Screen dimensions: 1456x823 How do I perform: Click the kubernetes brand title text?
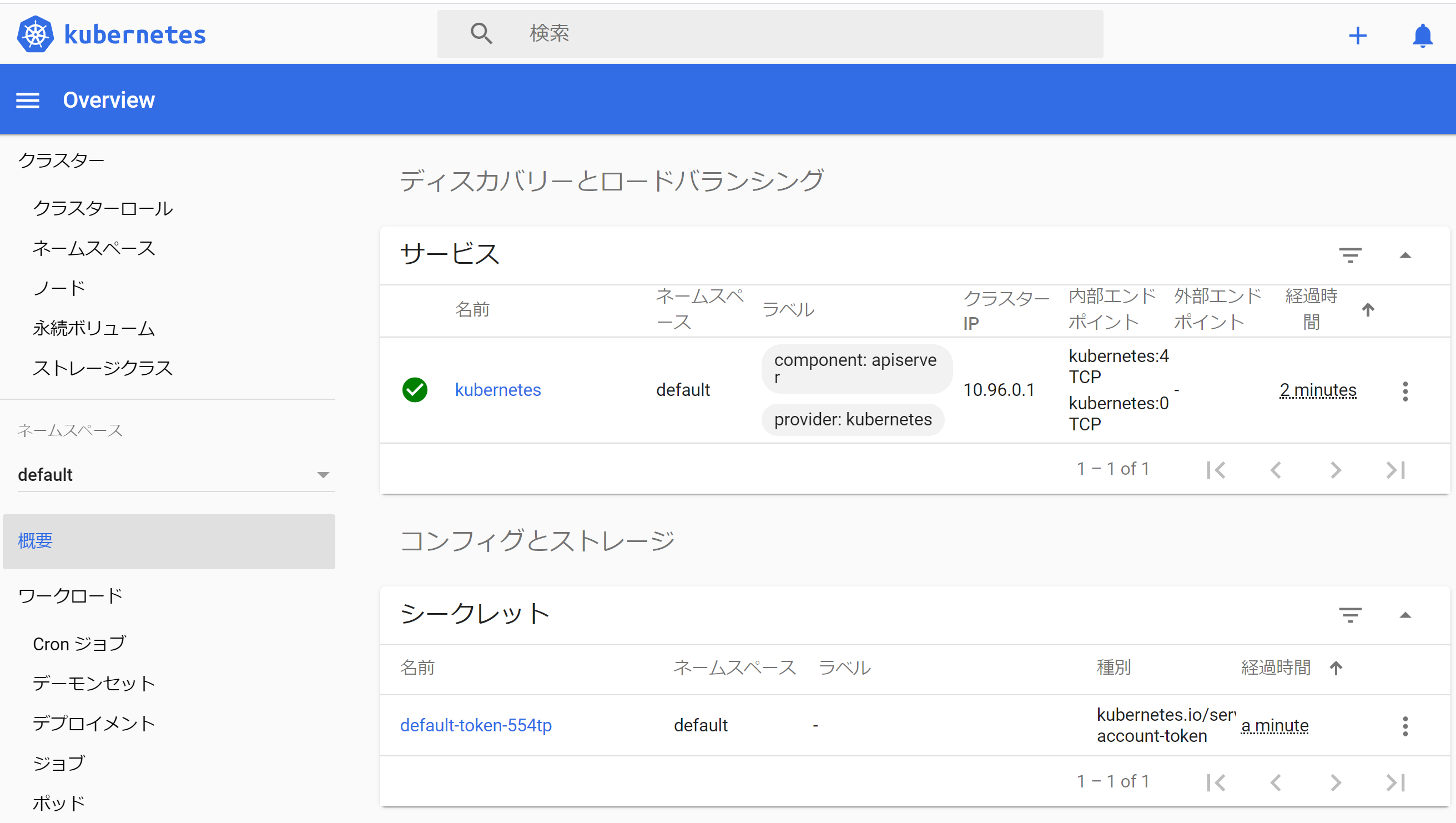pos(135,35)
